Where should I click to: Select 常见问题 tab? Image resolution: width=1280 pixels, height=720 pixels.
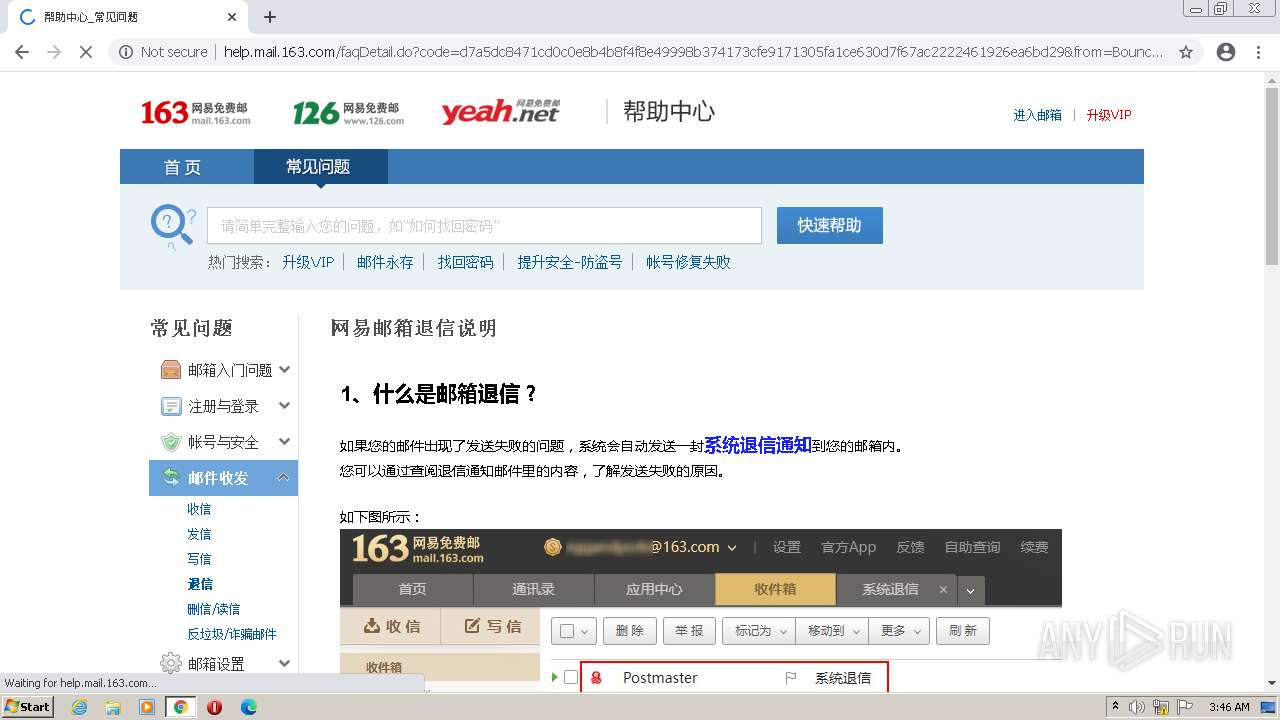pos(321,167)
